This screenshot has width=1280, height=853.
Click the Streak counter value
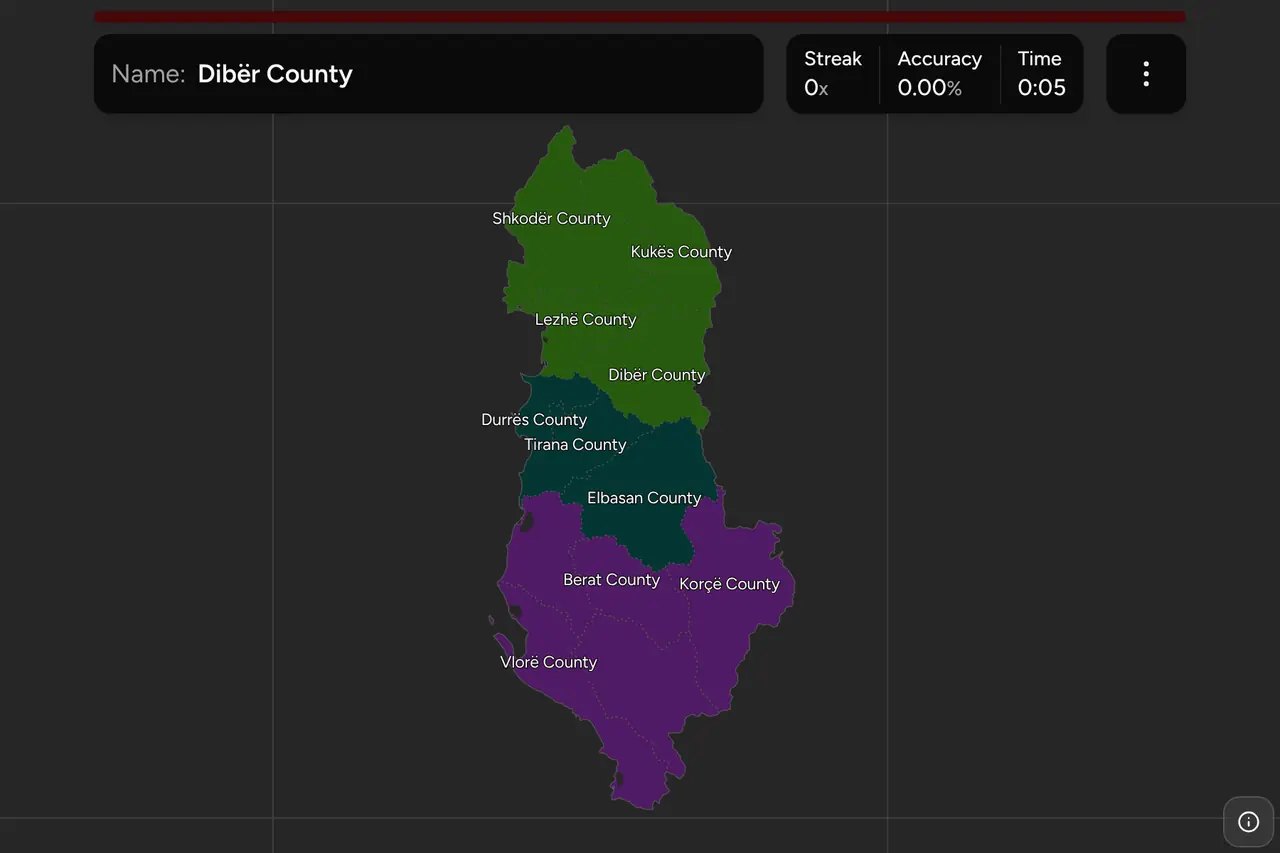816,88
